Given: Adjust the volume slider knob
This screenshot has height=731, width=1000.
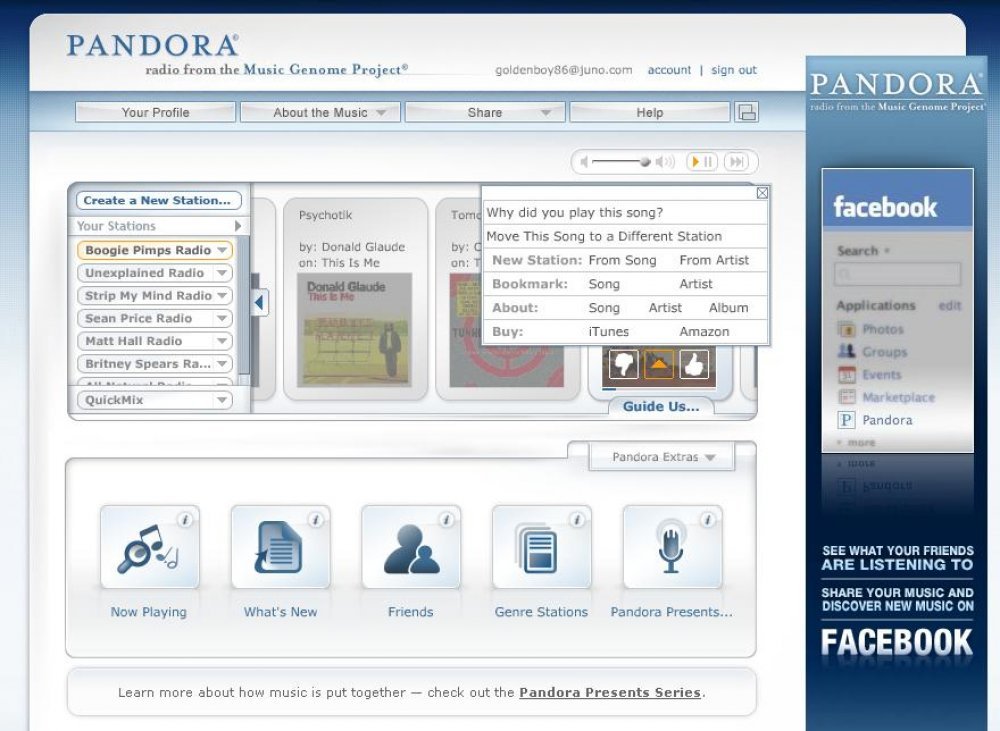Looking at the screenshot, I should click(x=645, y=162).
